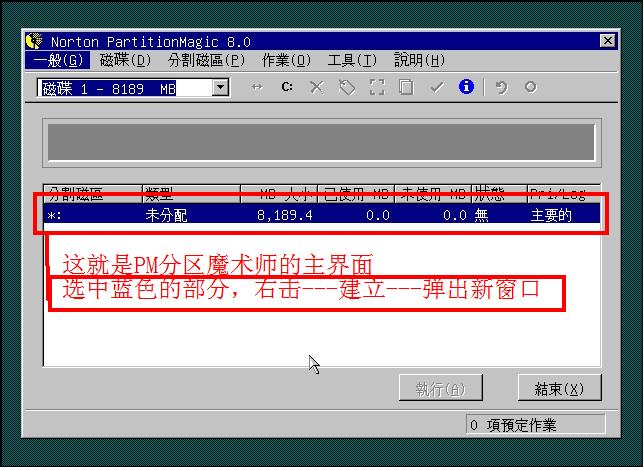This screenshot has width=643, height=467.
Task: Click the blue info icon
Action: (466, 87)
